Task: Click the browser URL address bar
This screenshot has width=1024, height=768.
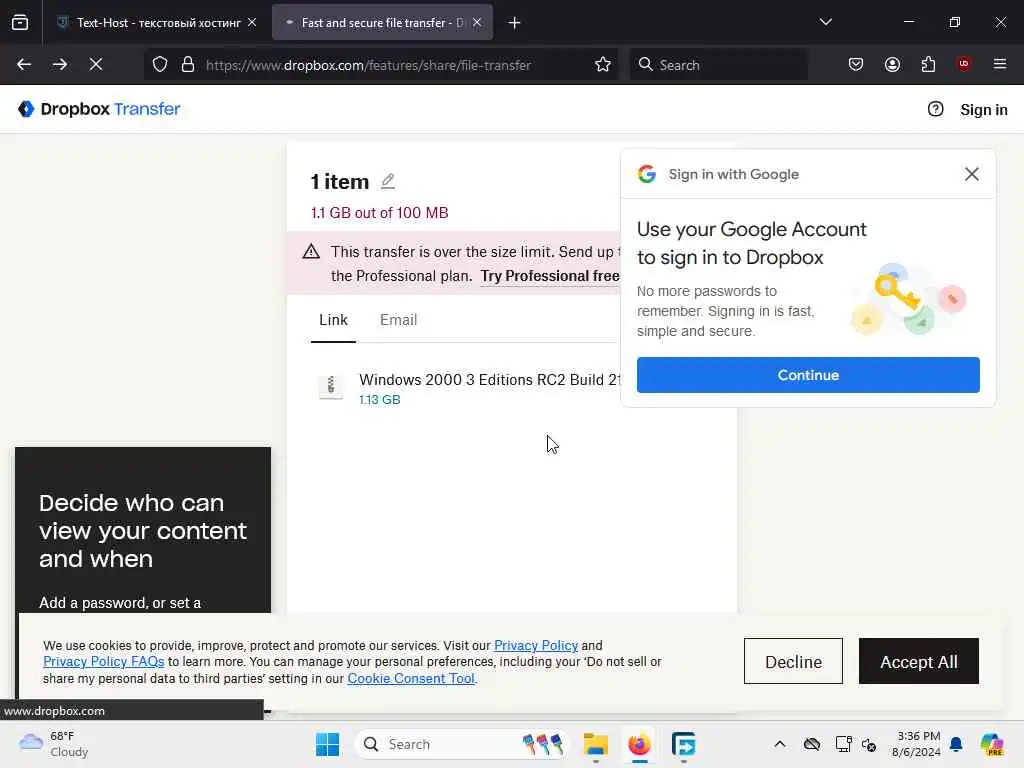Action: pos(381,65)
